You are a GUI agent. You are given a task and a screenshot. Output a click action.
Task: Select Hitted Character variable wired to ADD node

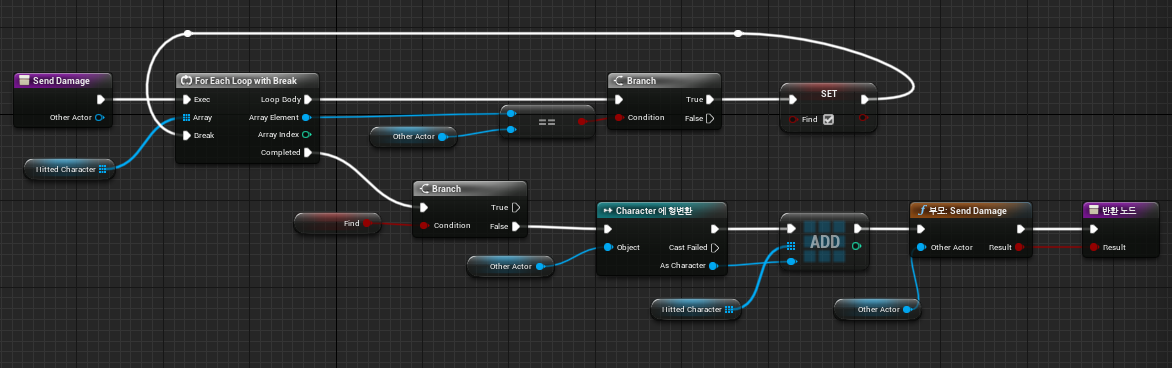pyautogui.click(x=695, y=310)
